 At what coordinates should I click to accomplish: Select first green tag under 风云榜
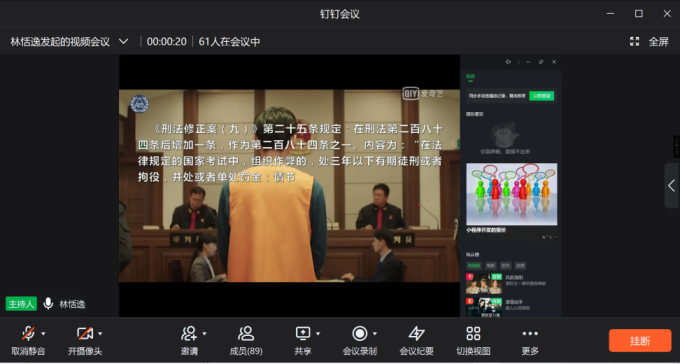(474, 265)
